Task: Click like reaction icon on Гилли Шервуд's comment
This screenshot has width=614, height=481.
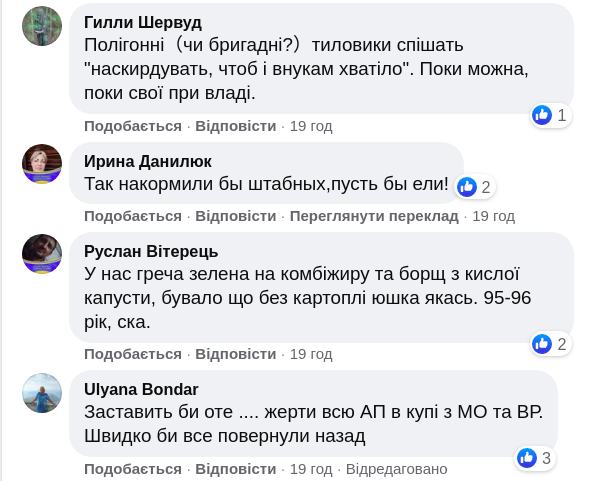Action: pos(542,115)
